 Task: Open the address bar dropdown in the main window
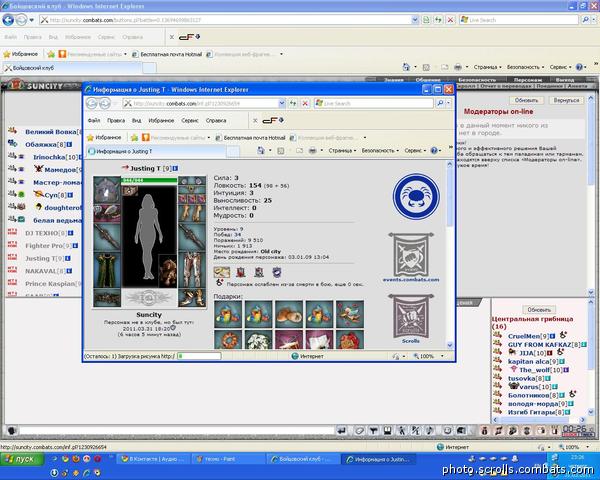coord(415,20)
